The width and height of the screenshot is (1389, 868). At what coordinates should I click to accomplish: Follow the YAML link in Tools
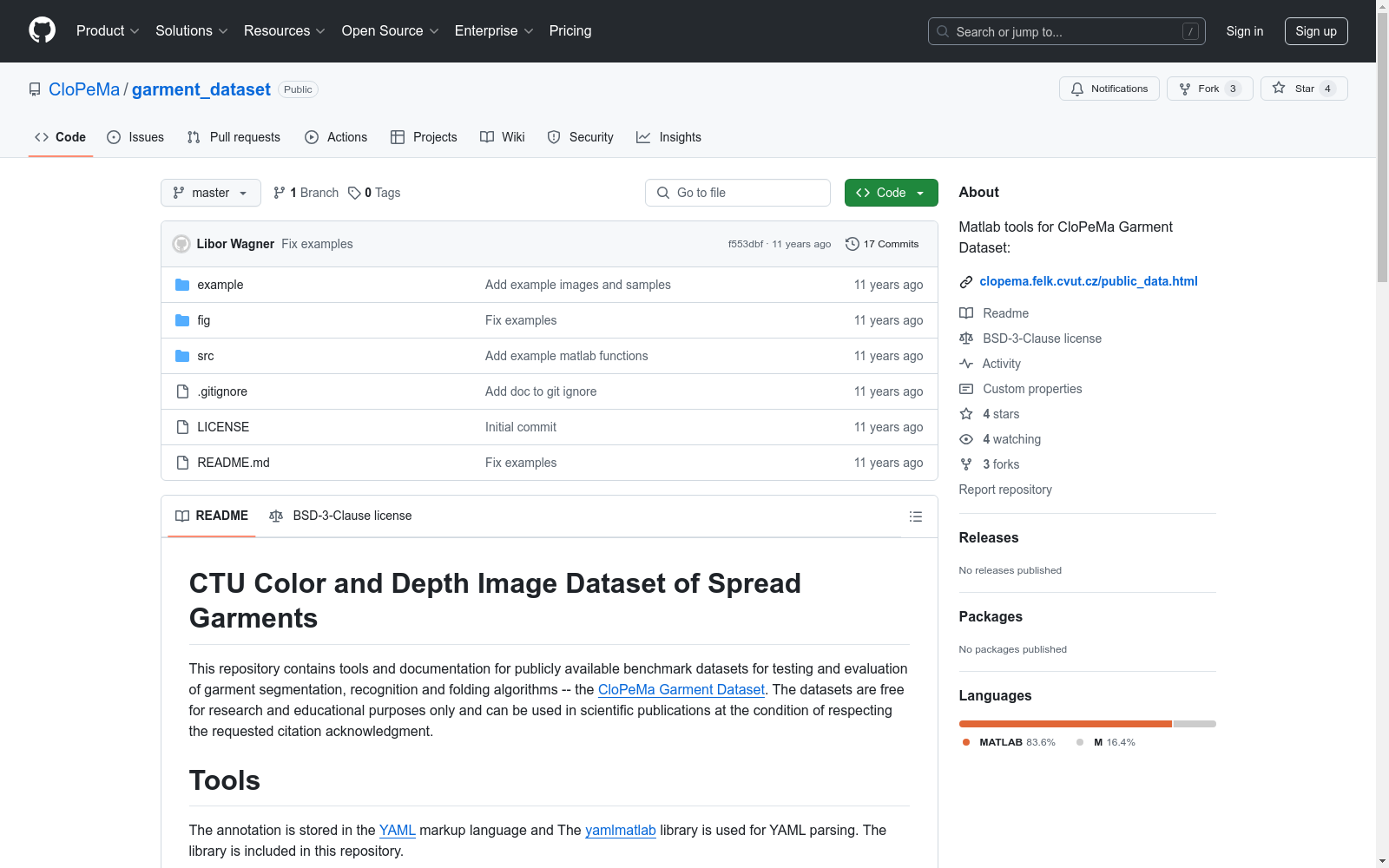click(x=398, y=830)
